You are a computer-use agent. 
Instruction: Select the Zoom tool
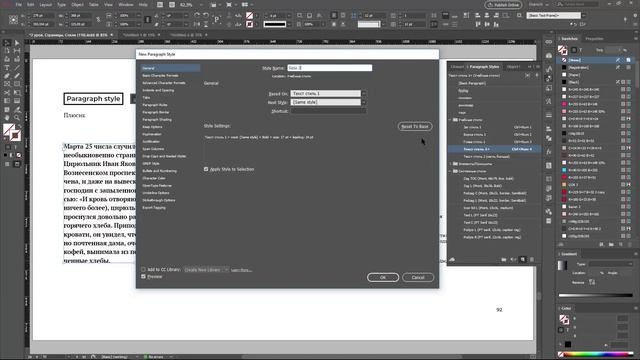click(17, 118)
